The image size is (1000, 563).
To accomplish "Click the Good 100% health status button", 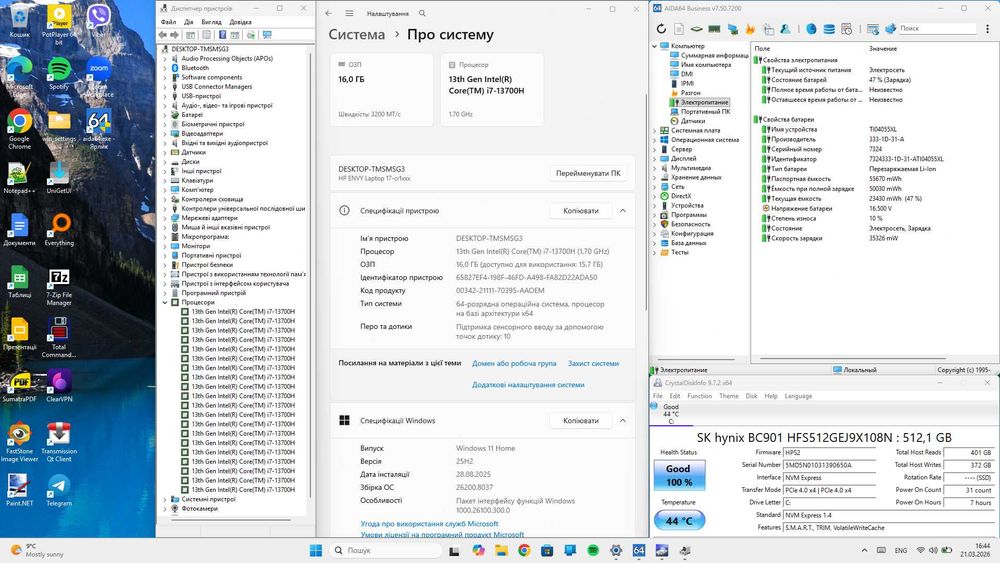I will click(x=679, y=475).
